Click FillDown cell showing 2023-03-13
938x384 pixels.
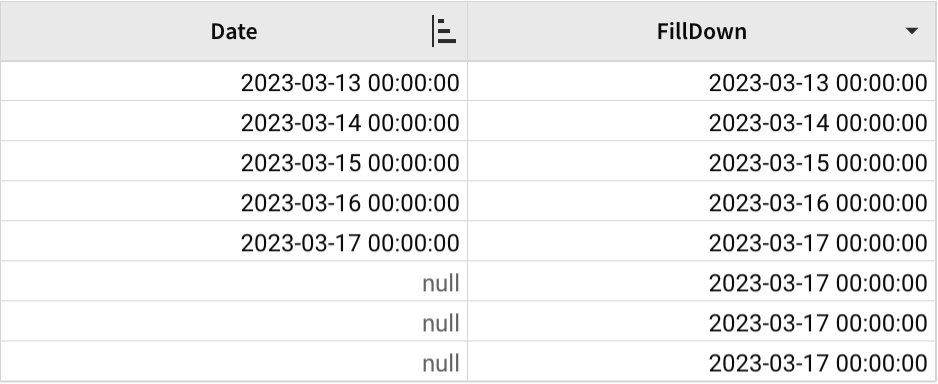point(702,81)
